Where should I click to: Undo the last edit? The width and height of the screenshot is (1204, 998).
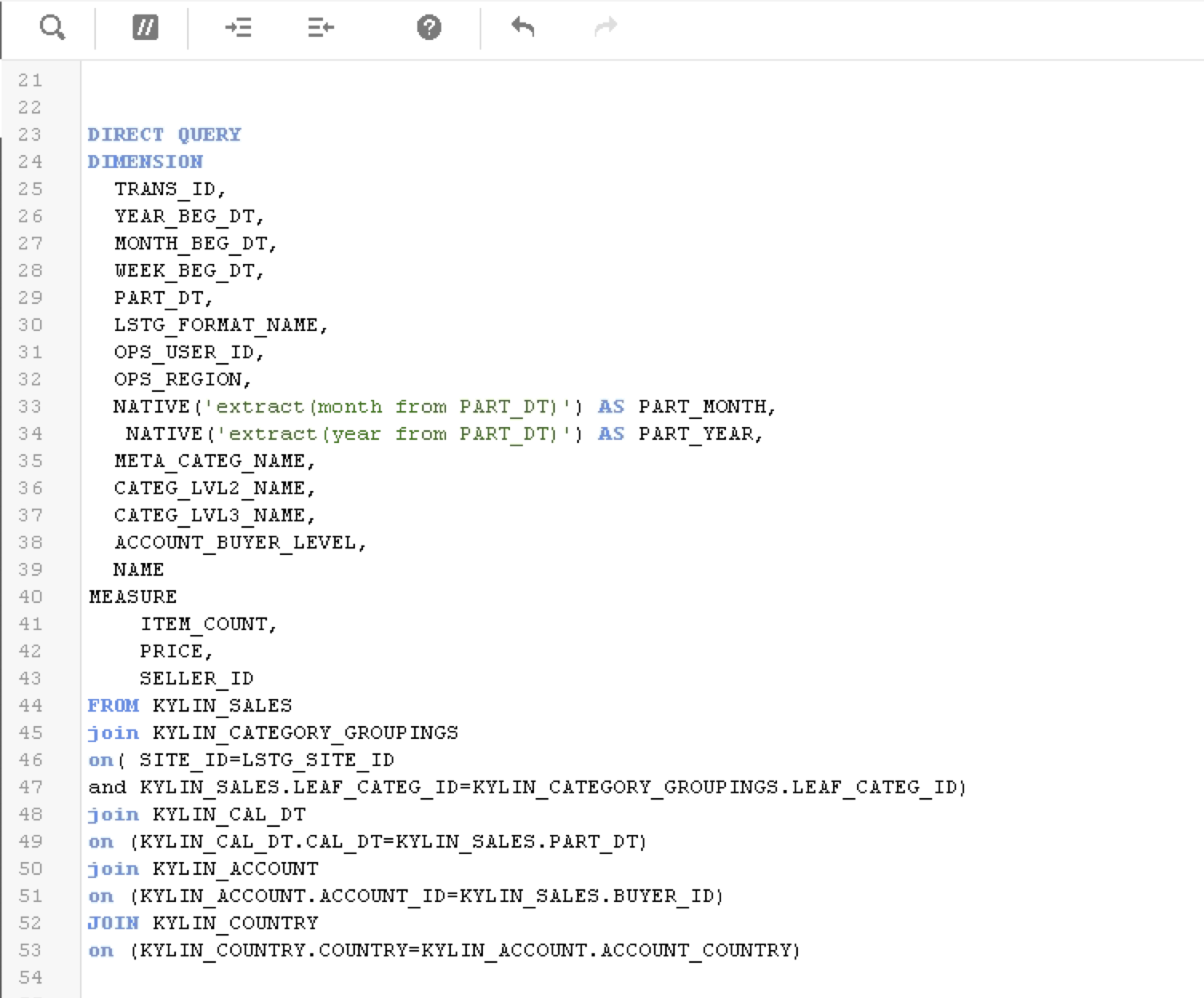coord(522,28)
